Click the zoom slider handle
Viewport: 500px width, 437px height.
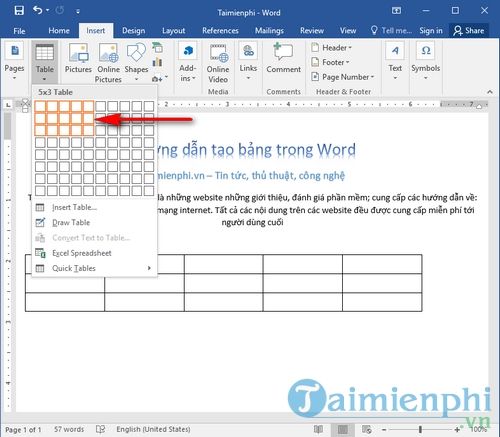[x=420, y=430]
